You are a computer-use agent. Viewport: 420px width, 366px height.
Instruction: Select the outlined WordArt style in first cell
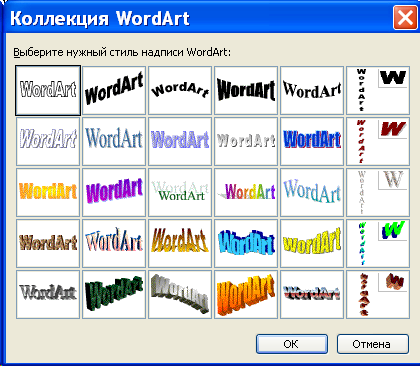(48, 90)
